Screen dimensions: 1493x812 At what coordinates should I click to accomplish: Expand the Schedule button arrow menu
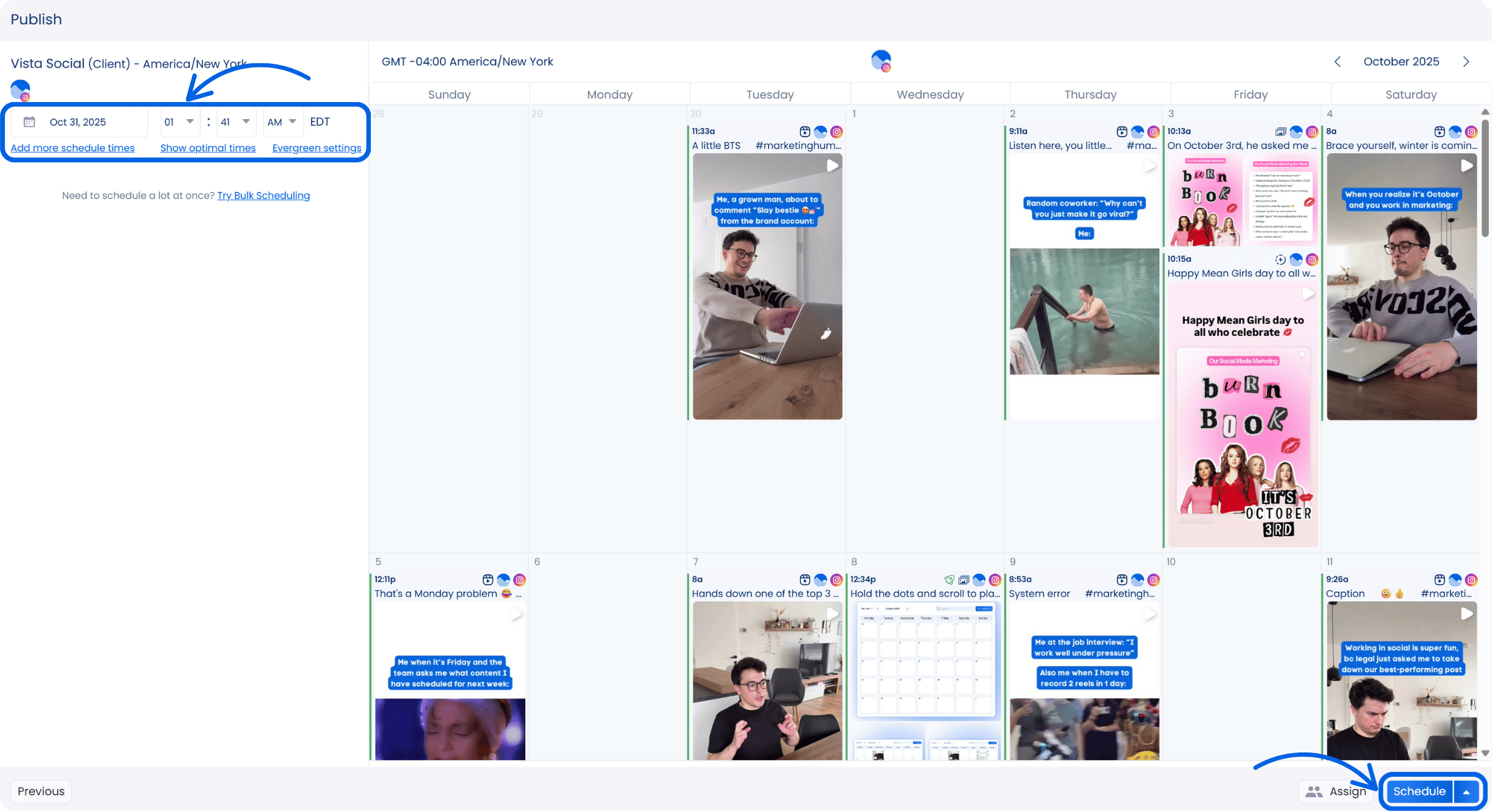(x=1466, y=792)
